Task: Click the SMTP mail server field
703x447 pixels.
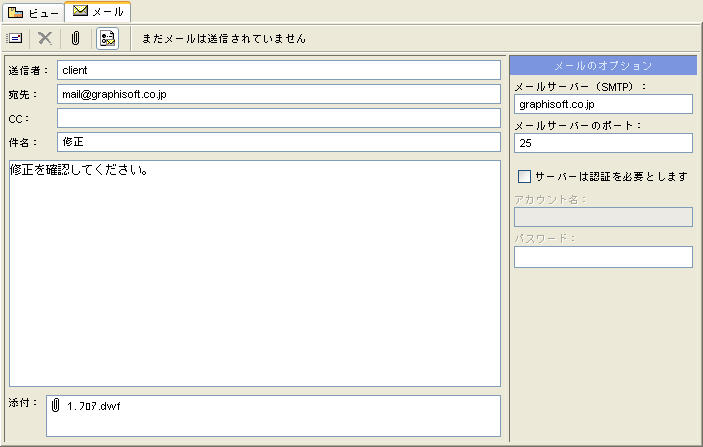Action: (603, 104)
